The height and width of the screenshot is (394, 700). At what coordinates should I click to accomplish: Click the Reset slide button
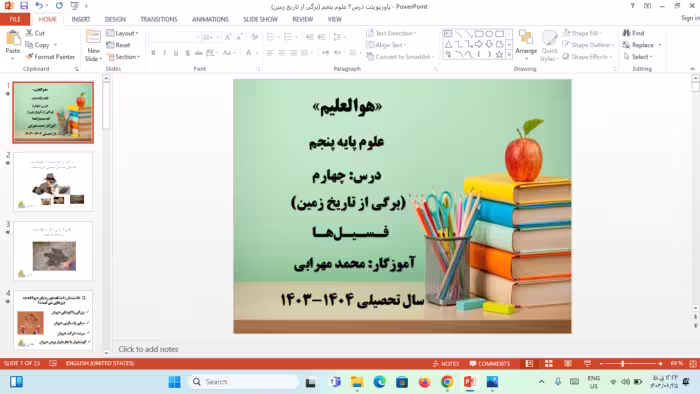click(119, 45)
